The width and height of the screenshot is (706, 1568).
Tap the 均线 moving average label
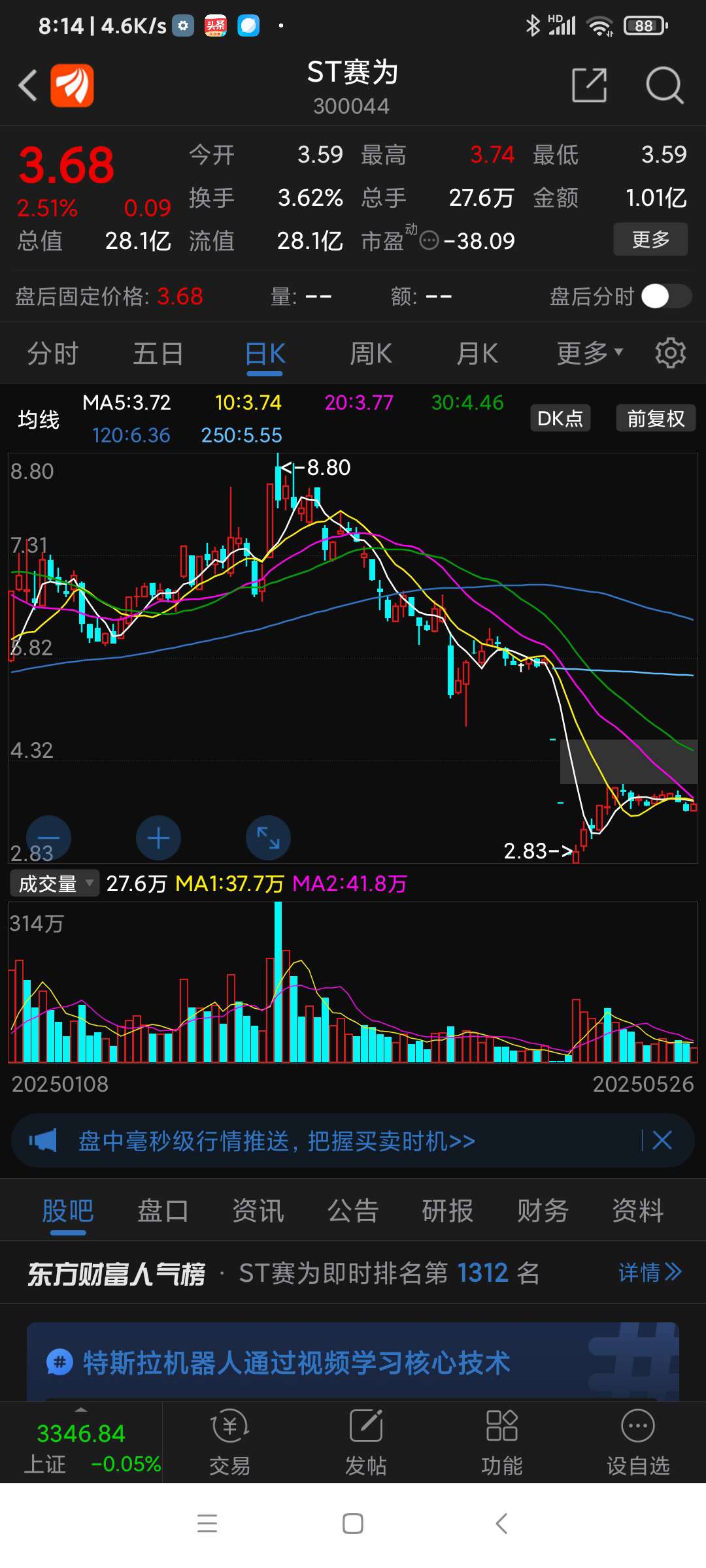pyautogui.click(x=39, y=419)
